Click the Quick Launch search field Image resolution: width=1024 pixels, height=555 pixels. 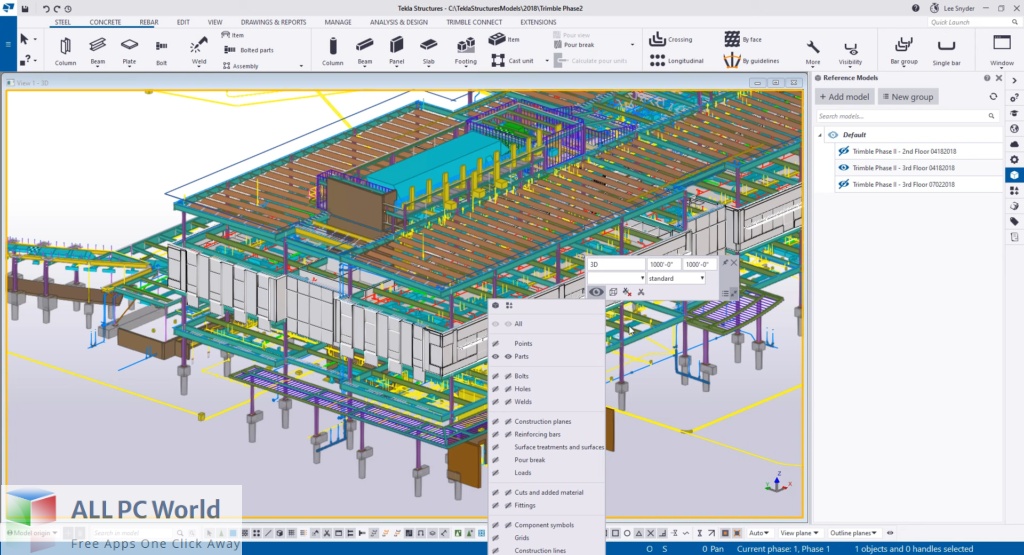[973, 22]
